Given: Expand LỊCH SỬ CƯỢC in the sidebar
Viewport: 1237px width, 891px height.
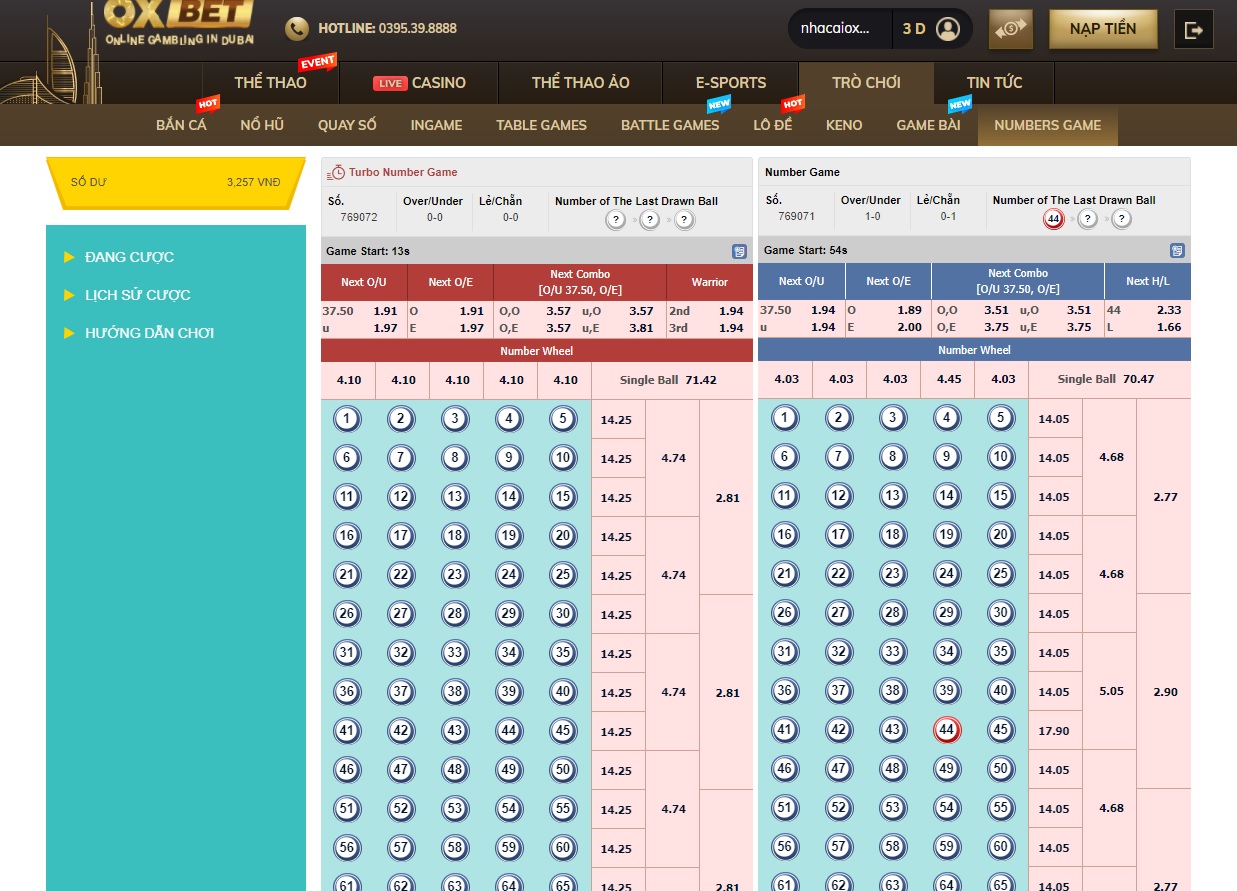Looking at the screenshot, I should point(137,295).
